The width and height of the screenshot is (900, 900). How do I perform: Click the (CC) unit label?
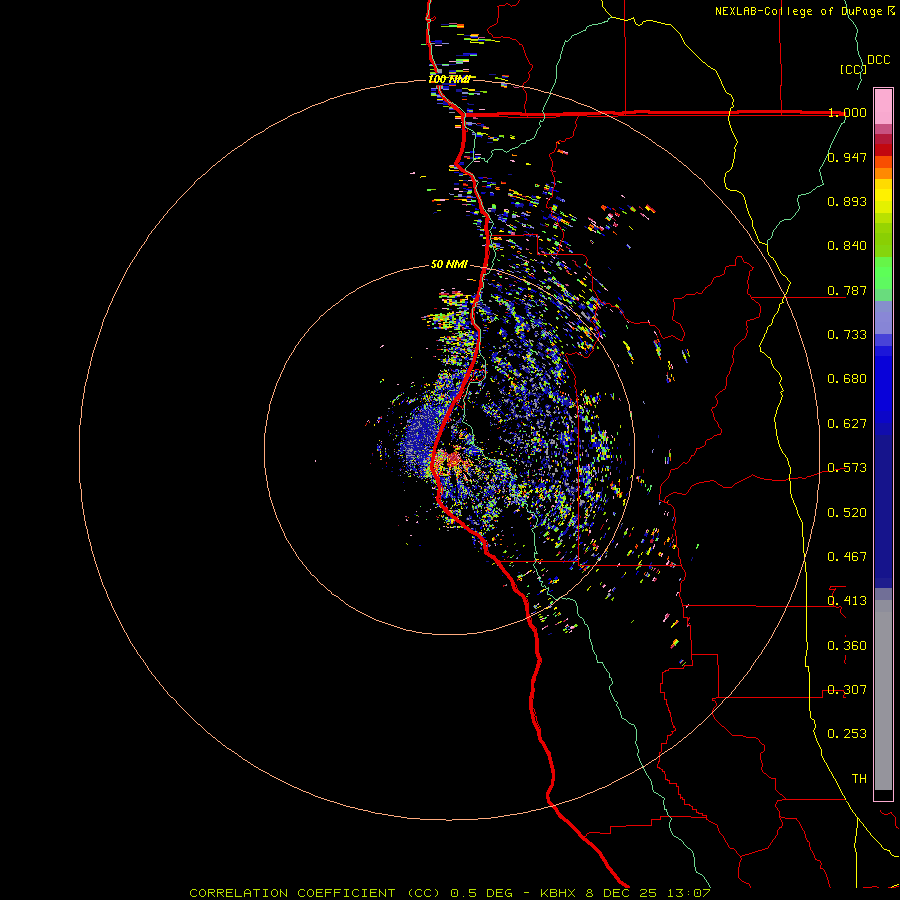(x=852, y=69)
